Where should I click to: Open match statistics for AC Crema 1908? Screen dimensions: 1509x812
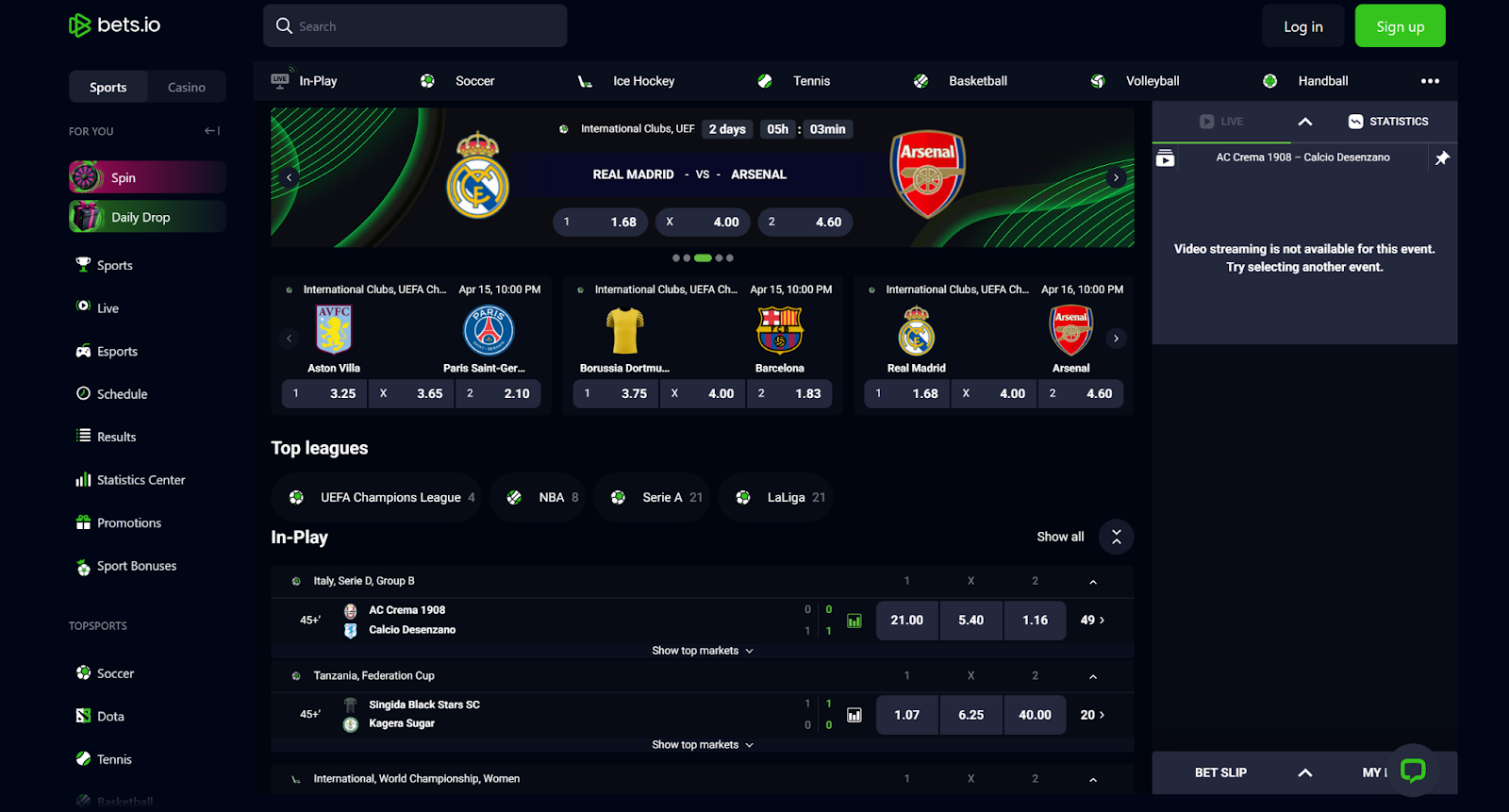click(x=854, y=621)
